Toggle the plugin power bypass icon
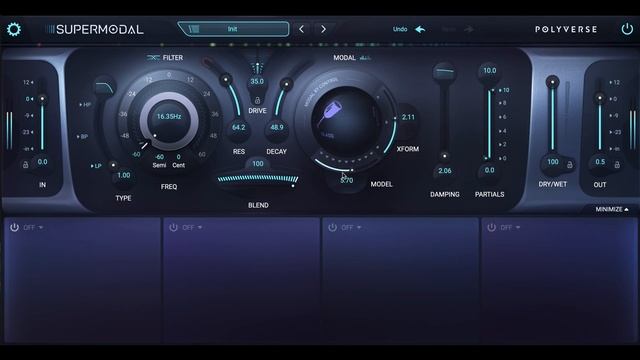The image size is (640, 360). pos(627,29)
